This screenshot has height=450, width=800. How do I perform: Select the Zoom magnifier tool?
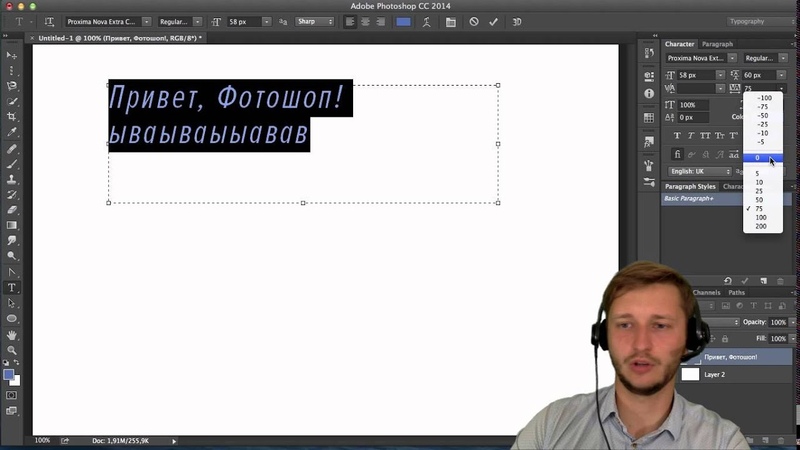click(12, 351)
